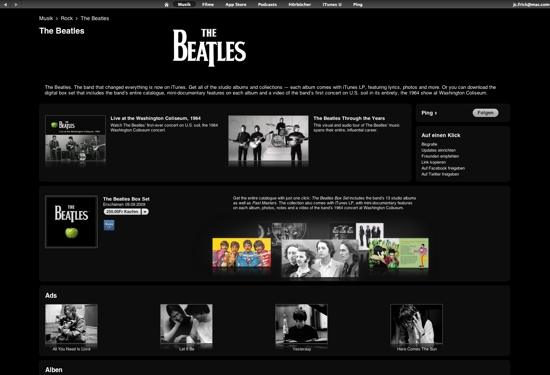Click the Ads section heading
Image resolution: width=550 pixels, height=375 pixels.
[x=51, y=295]
